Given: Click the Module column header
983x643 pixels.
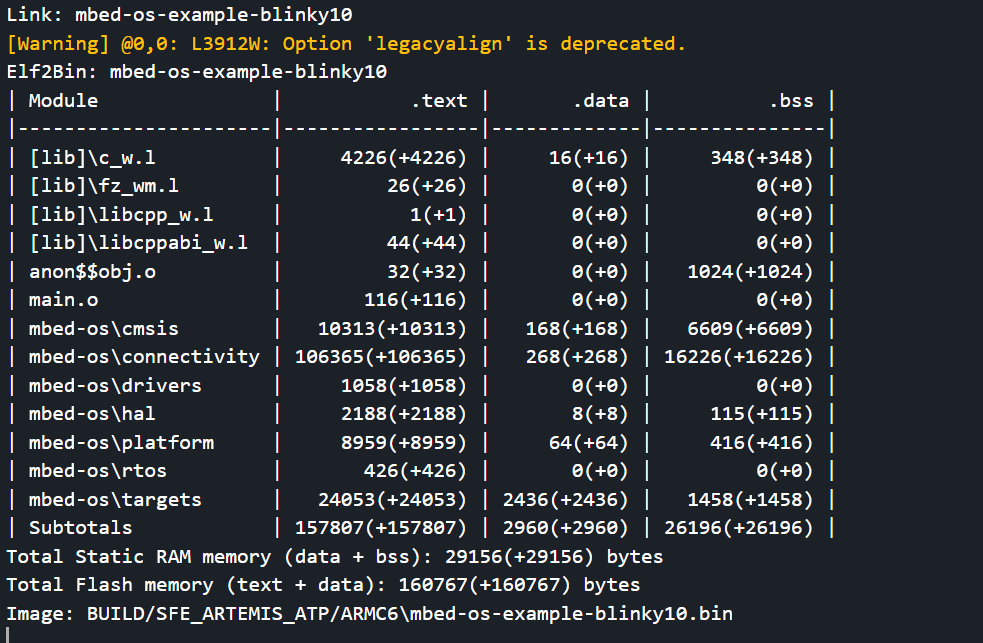Looking at the screenshot, I should 63,100.
